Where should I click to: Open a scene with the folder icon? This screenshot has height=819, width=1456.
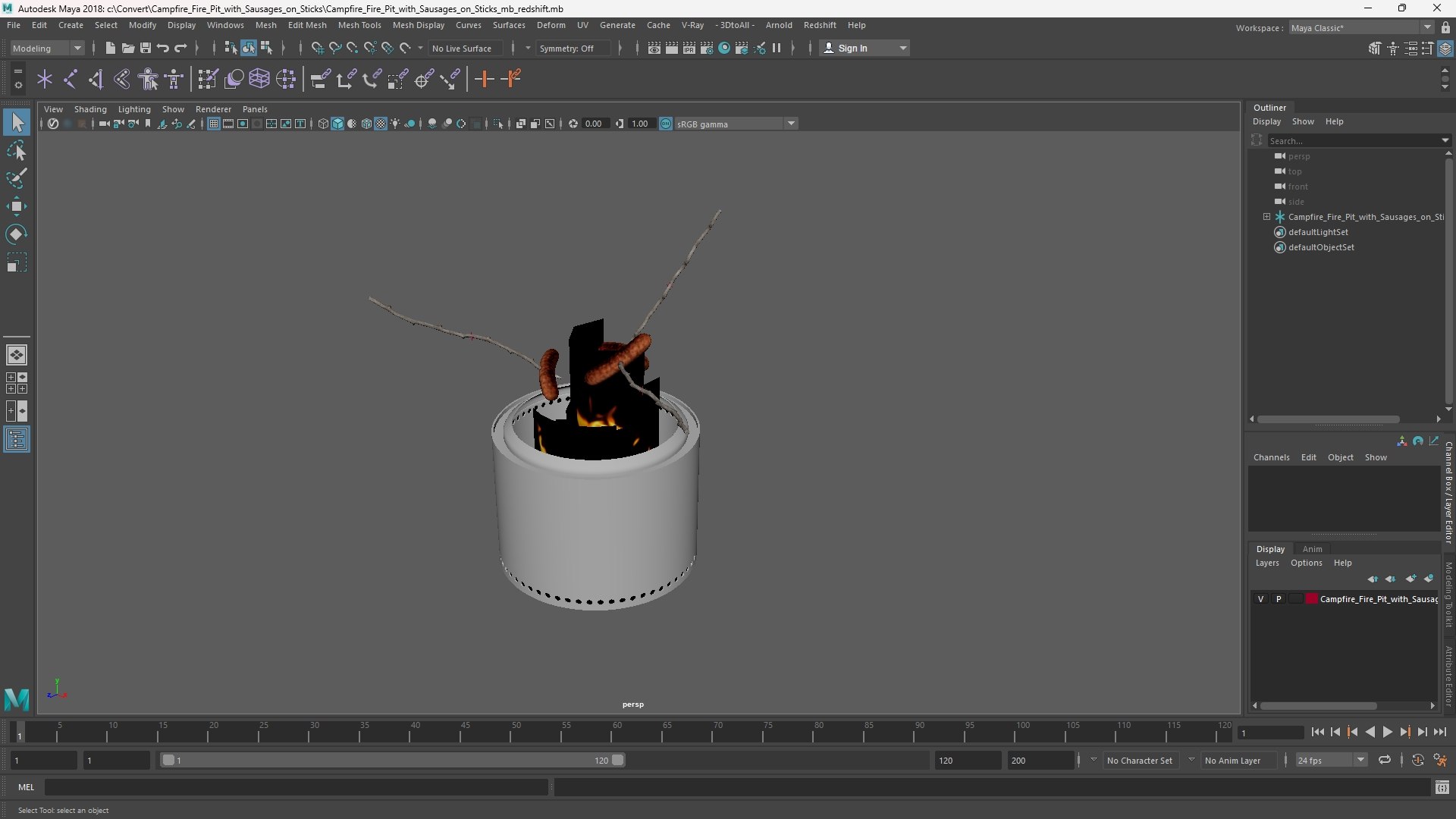coord(128,48)
